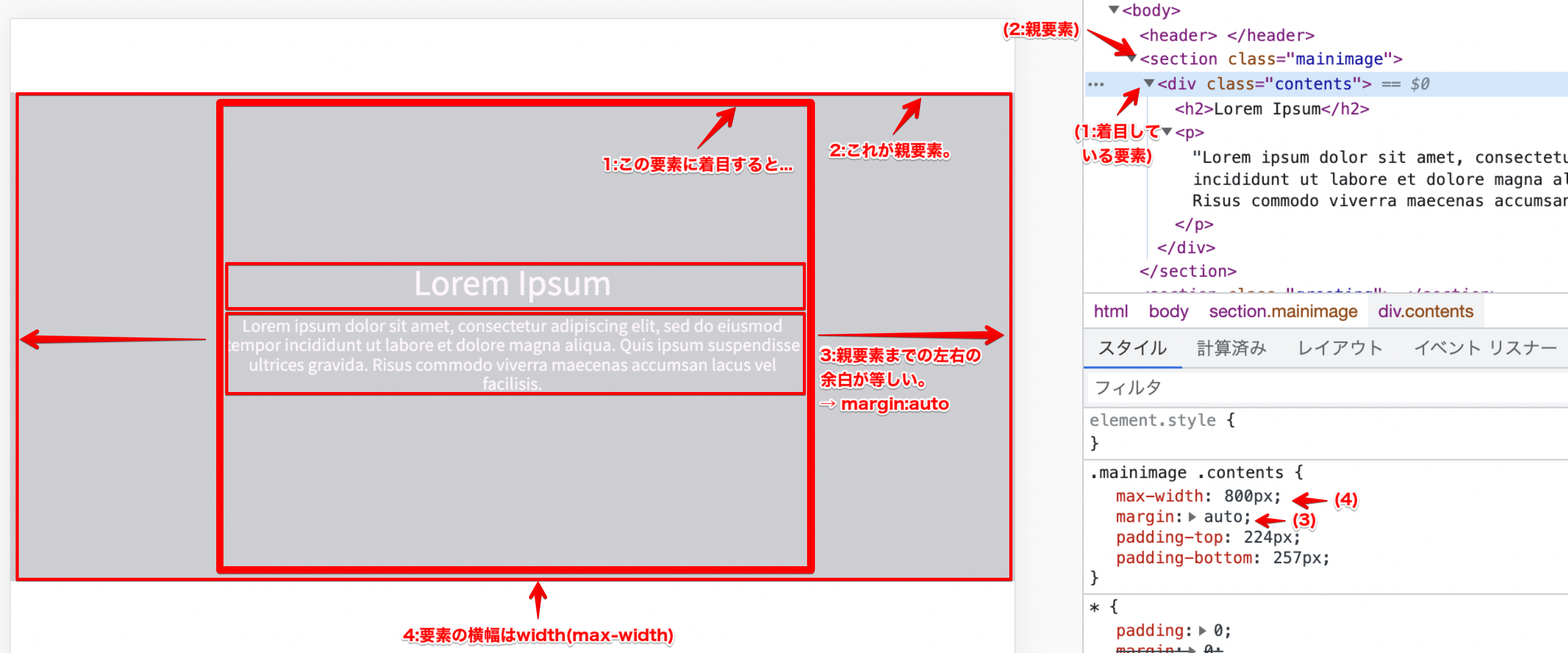The width and height of the screenshot is (1568, 653).
Task: Switch to the 計算済み tab
Action: pos(1232,348)
